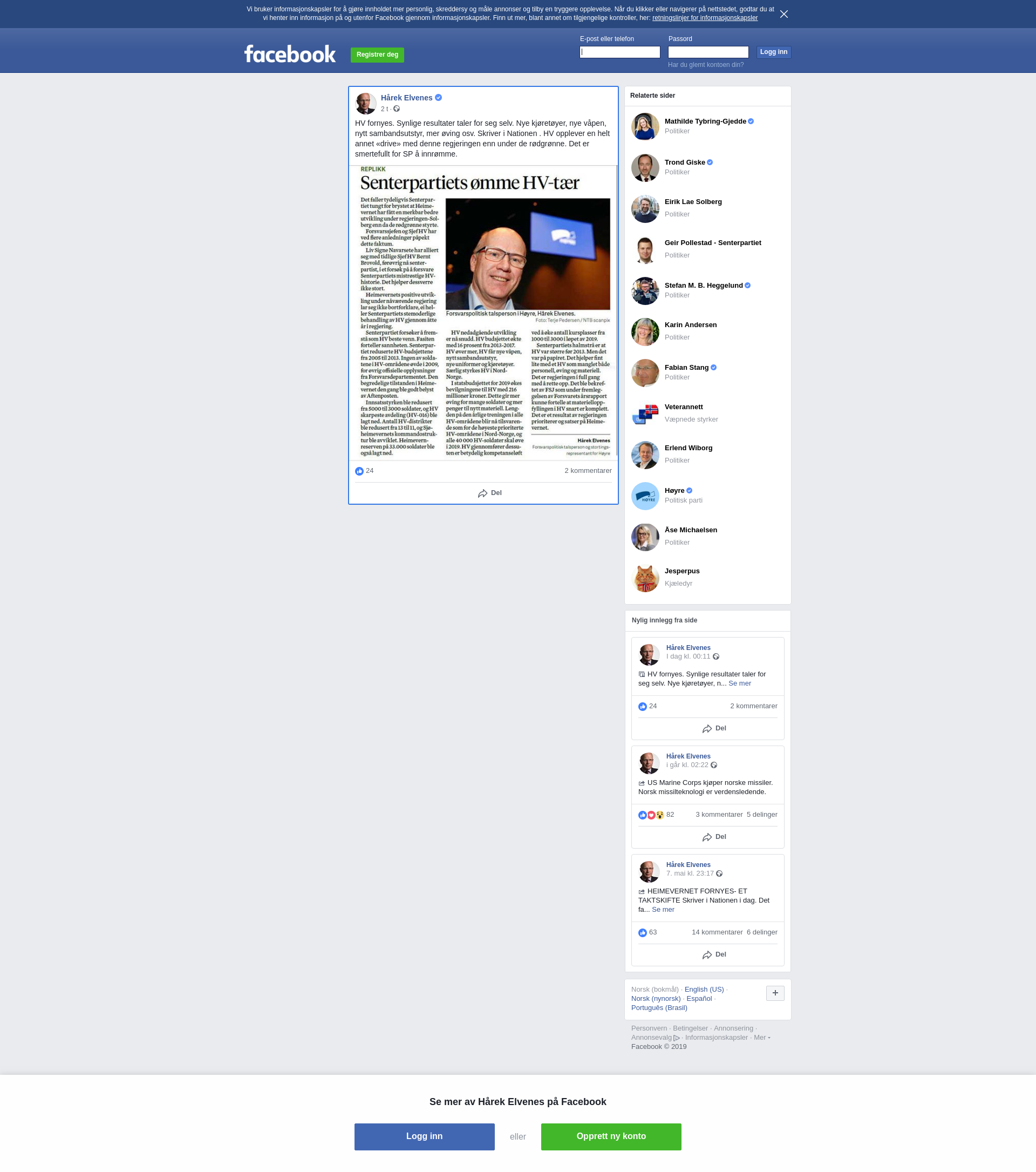Open Geir Pollestad - Senterpartiet link

click(x=713, y=243)
